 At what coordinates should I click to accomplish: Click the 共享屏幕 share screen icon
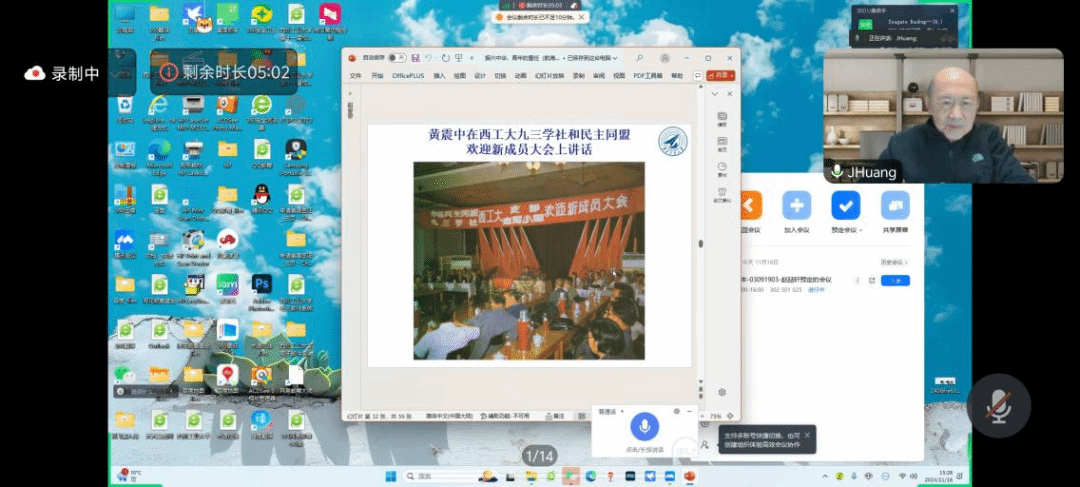coord(895,206)
